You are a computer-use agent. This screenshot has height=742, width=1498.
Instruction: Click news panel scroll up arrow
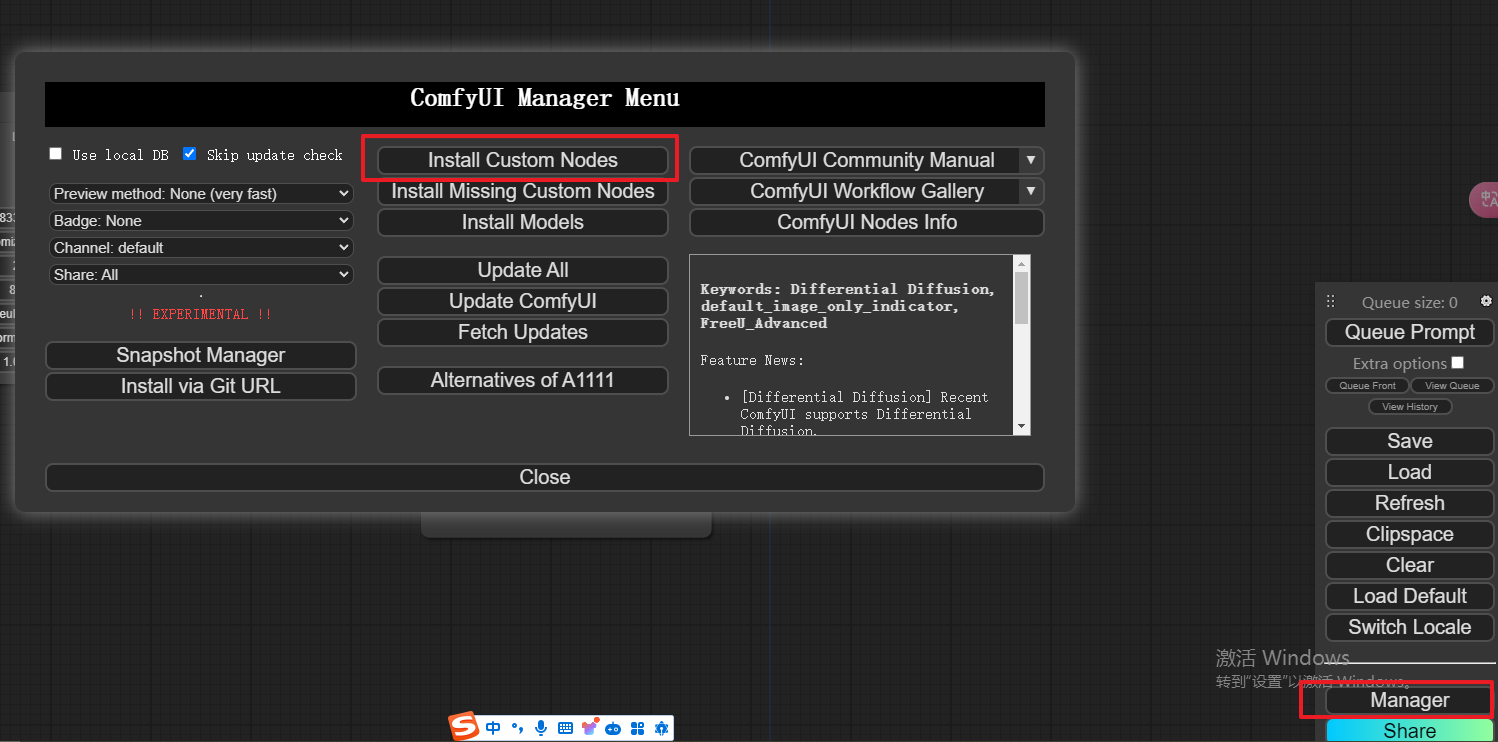[x=1021, y=264]
